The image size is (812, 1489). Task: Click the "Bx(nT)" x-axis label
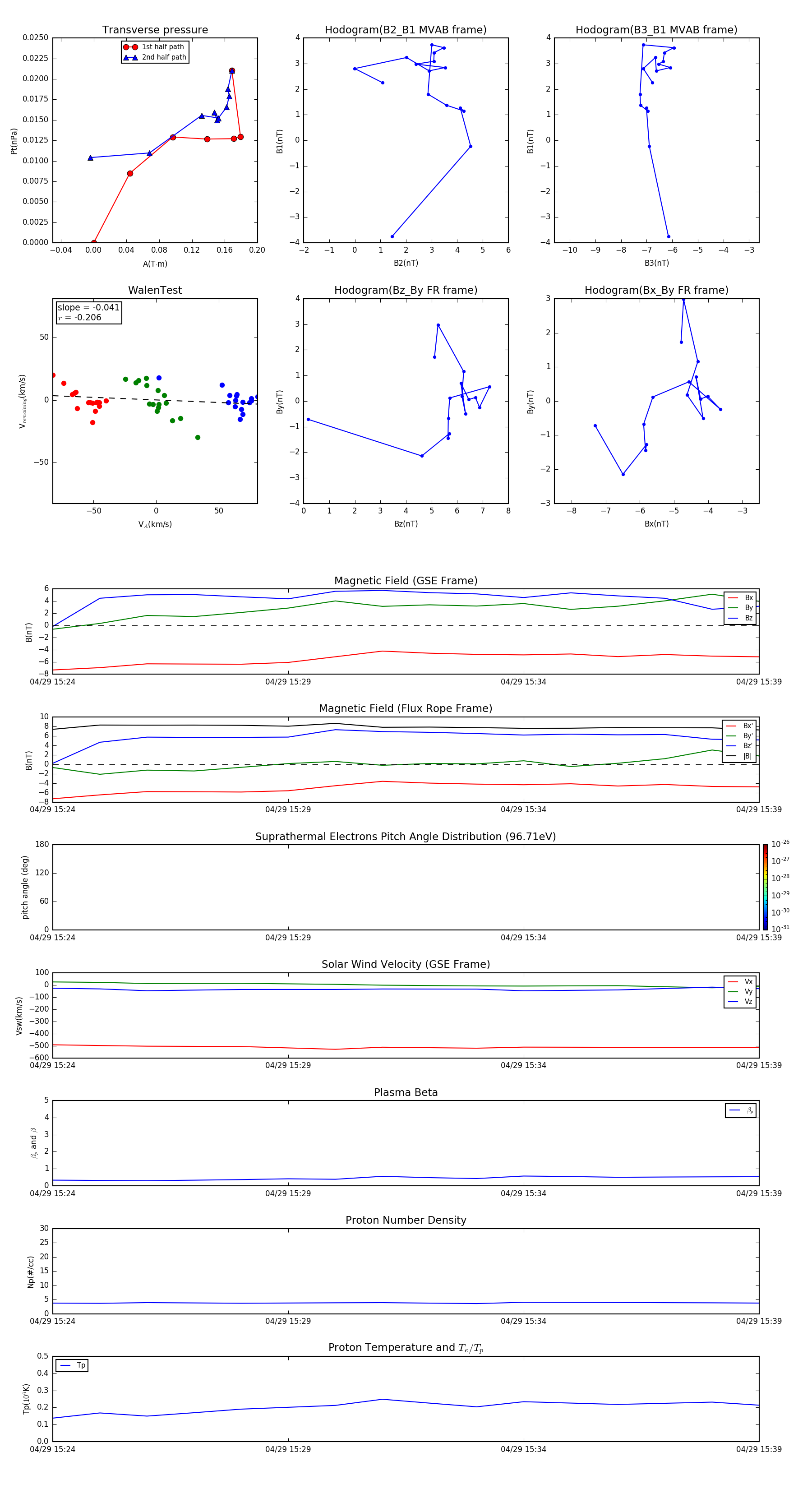coord(656,524)
